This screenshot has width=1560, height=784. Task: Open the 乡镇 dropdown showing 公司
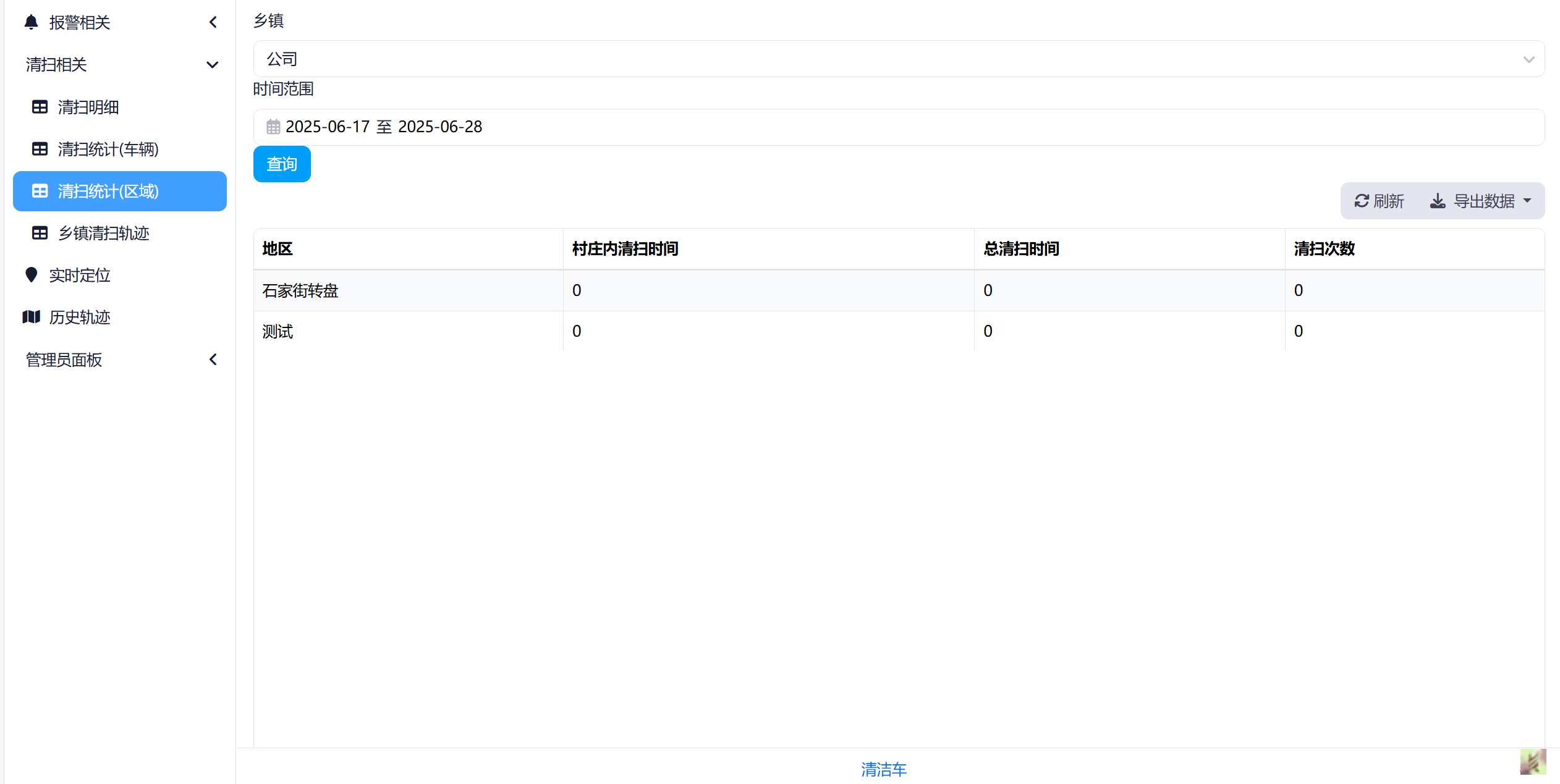click(x=899, y=59)
